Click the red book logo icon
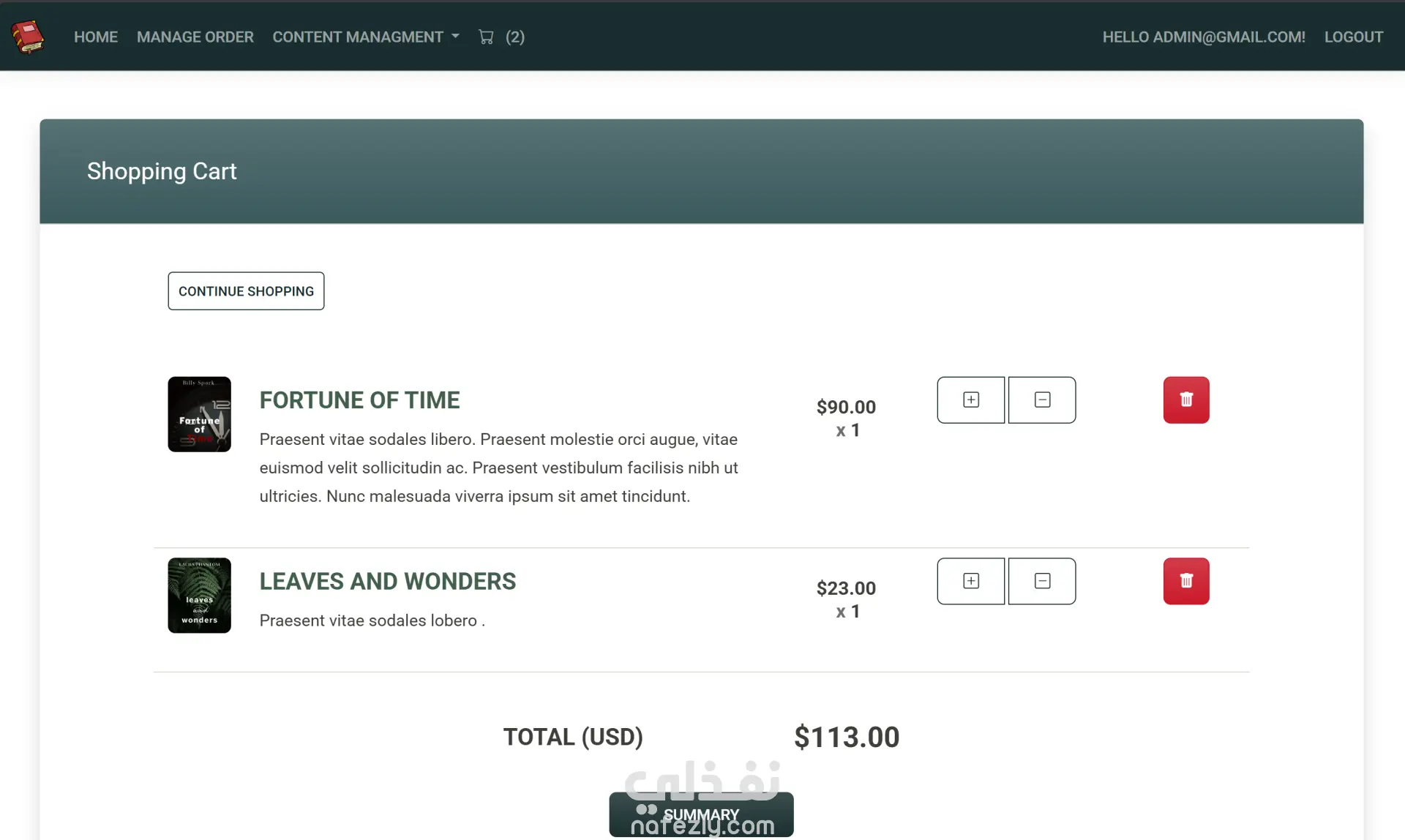This screenshot has width=1405, height=840. click(x=28, y=37)
